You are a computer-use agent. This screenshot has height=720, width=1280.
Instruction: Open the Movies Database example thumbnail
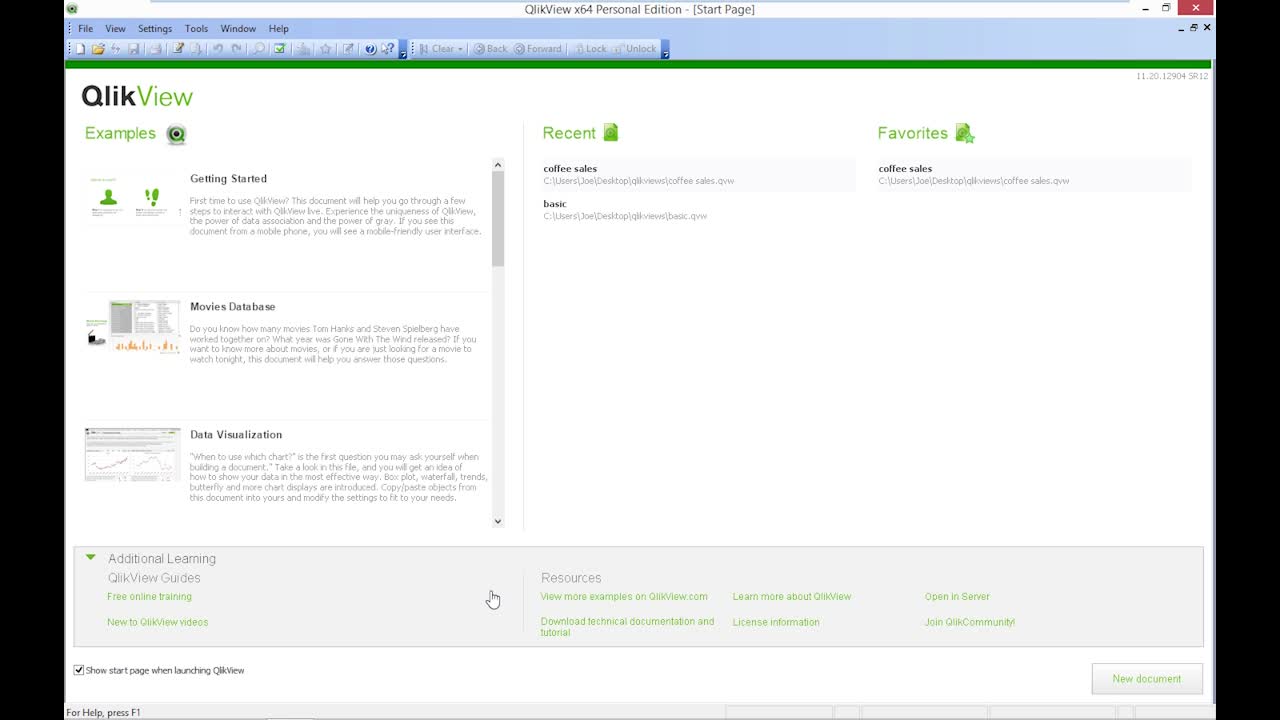(x=132, y=326)
